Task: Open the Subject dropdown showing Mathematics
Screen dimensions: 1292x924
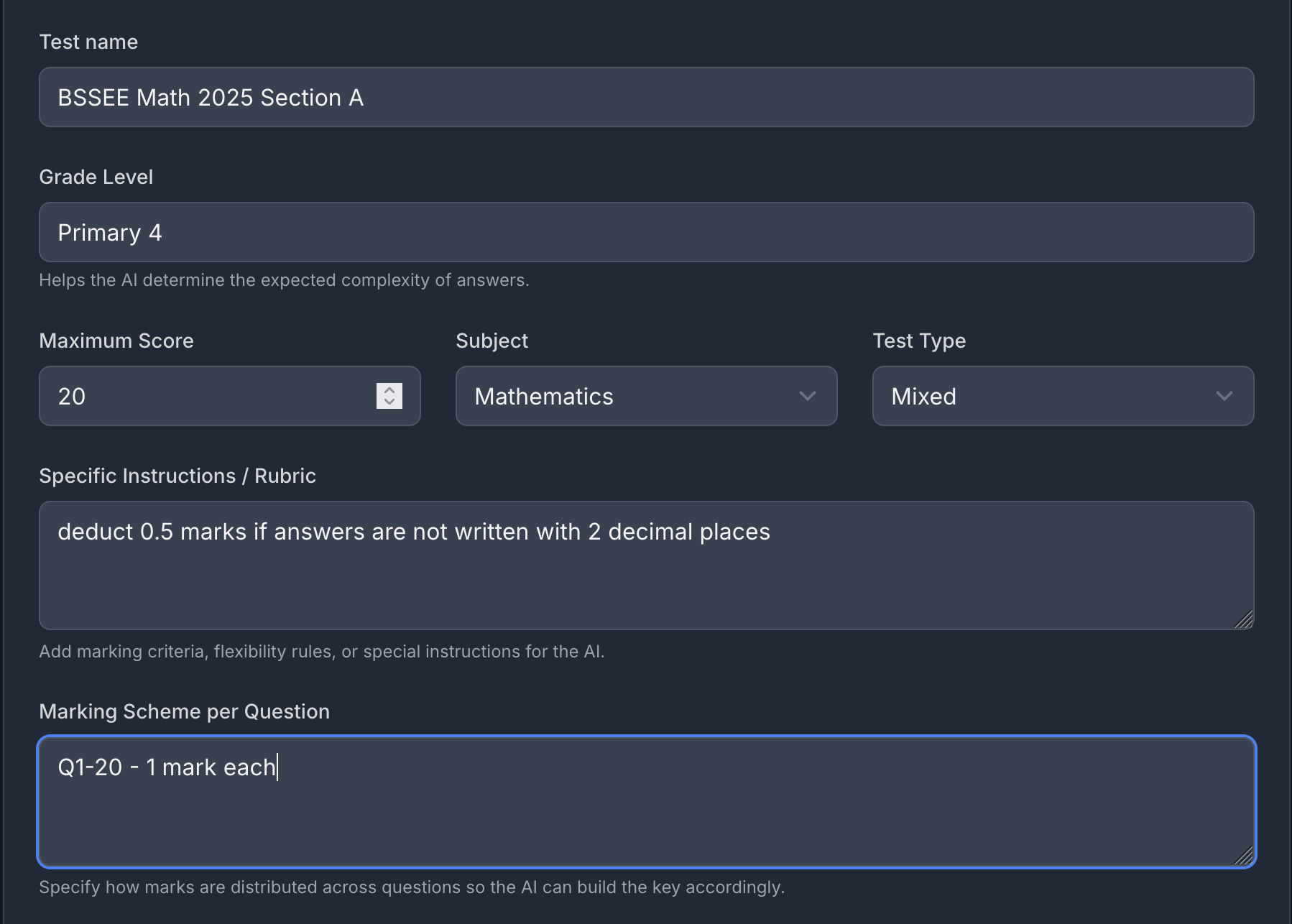Action: coord(632,396)
